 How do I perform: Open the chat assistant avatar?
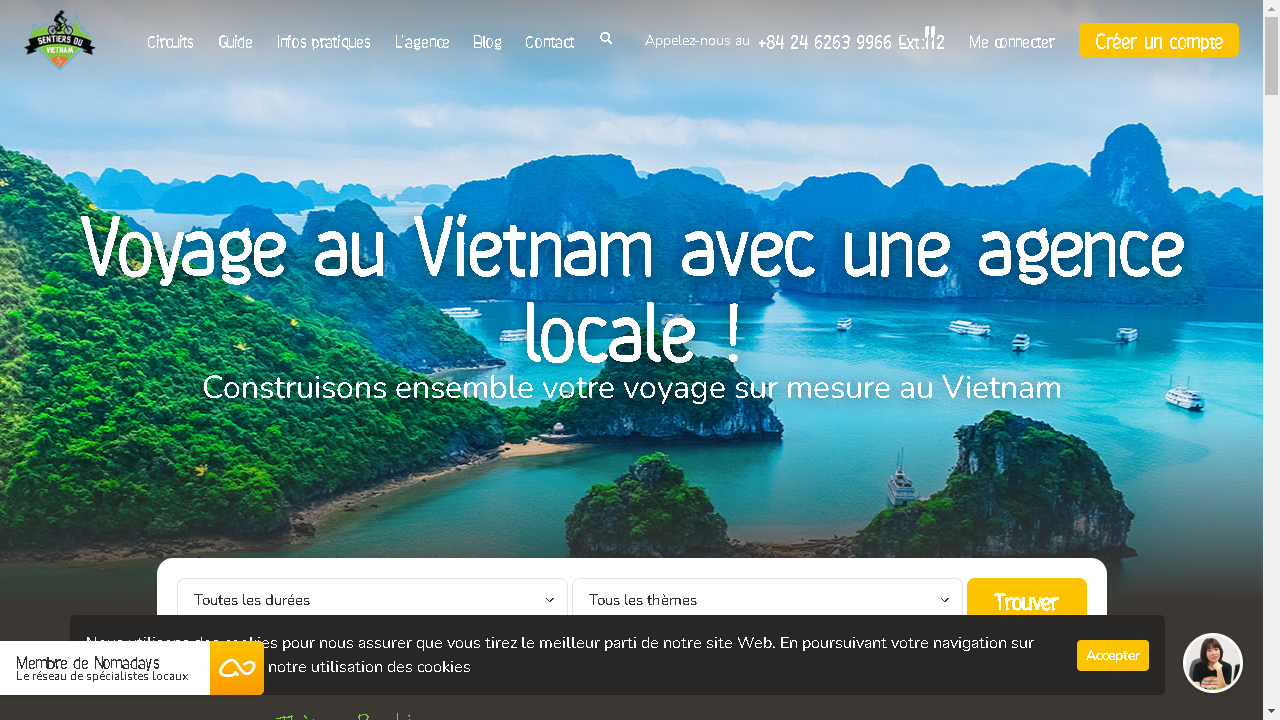click(x=1212, y=662)
